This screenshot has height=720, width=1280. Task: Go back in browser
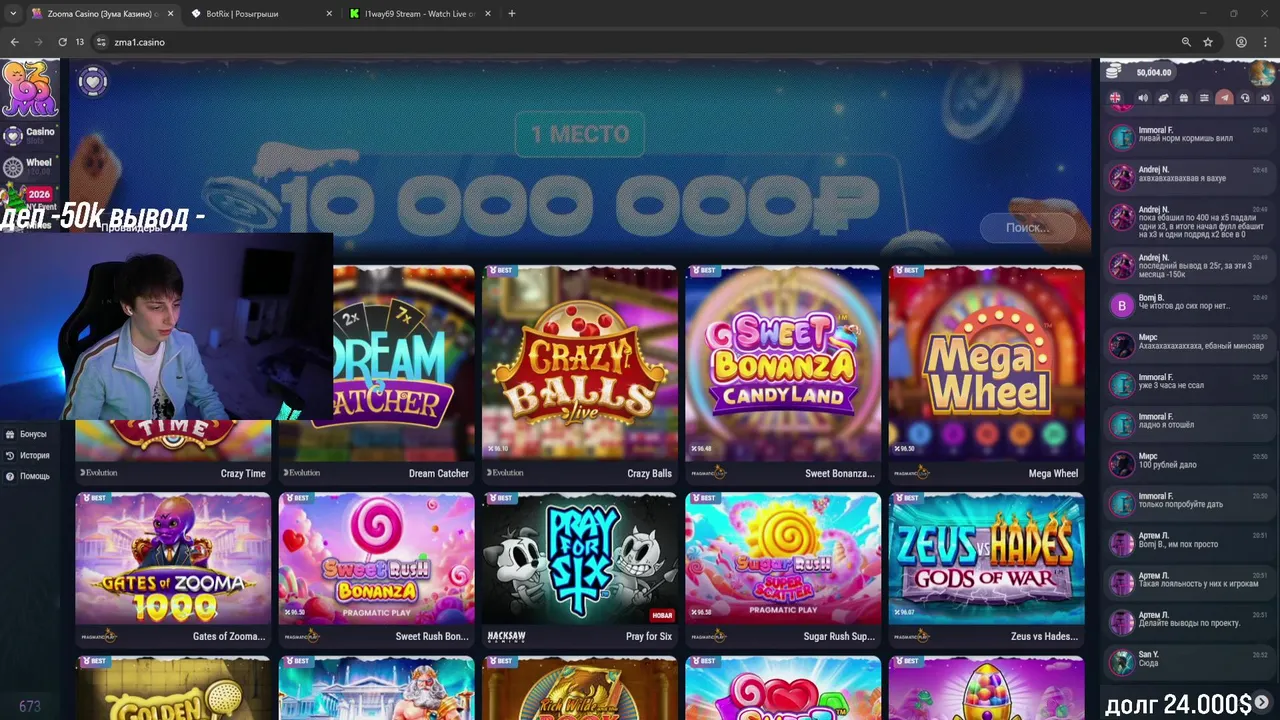(14, 42)
